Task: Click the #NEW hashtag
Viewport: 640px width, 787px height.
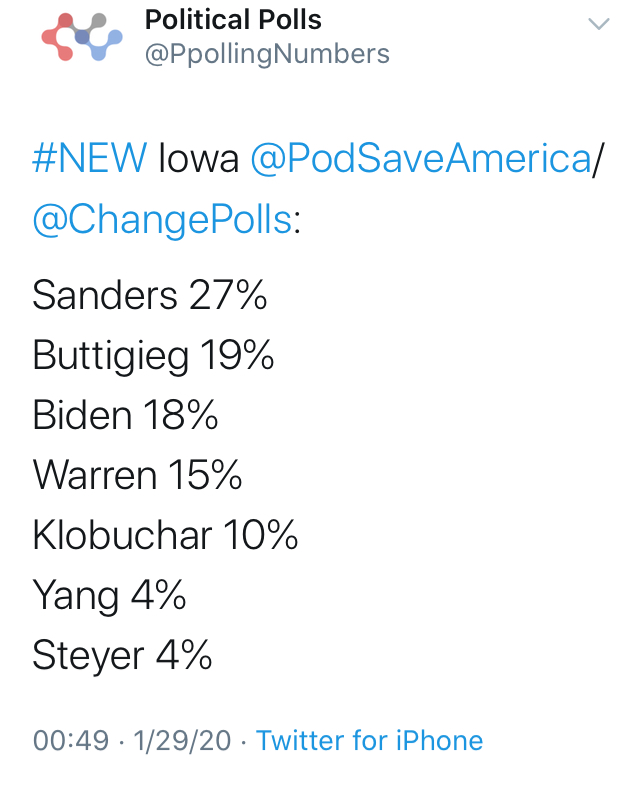Action: pos(90,158)
